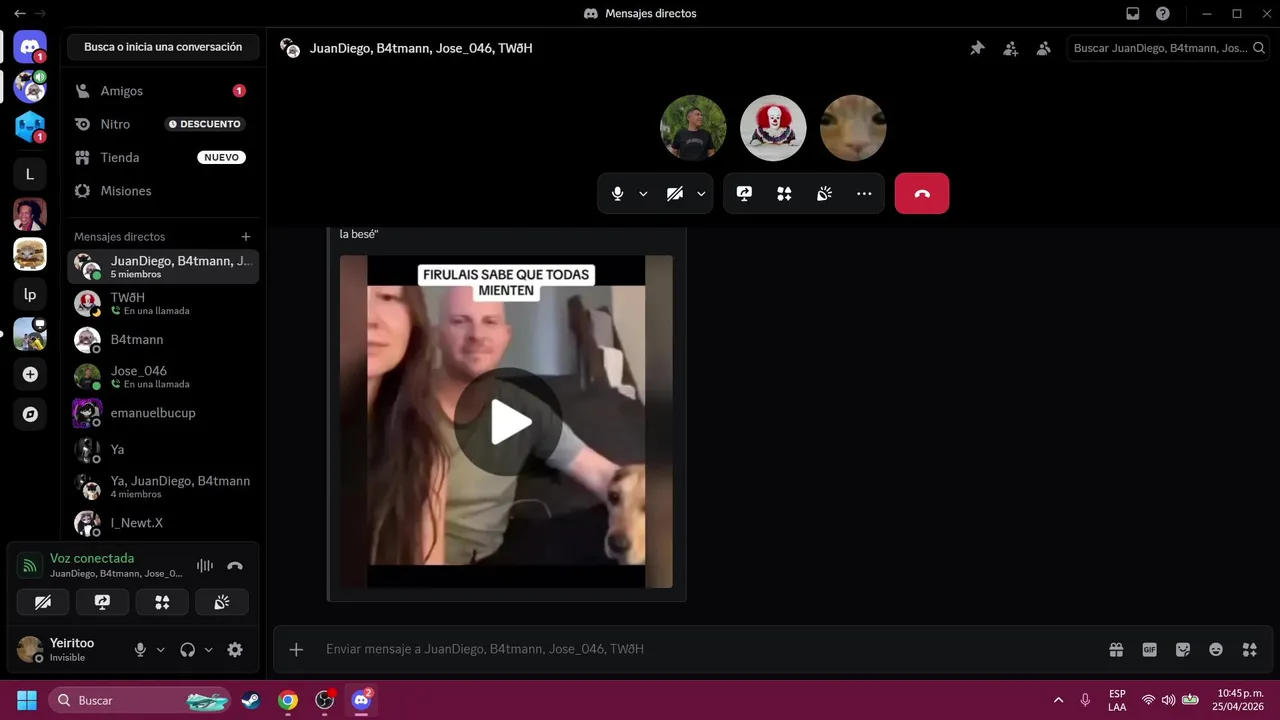Open input device dropdown in user panel
The image size is (1280, 720).
pos(160,650)
